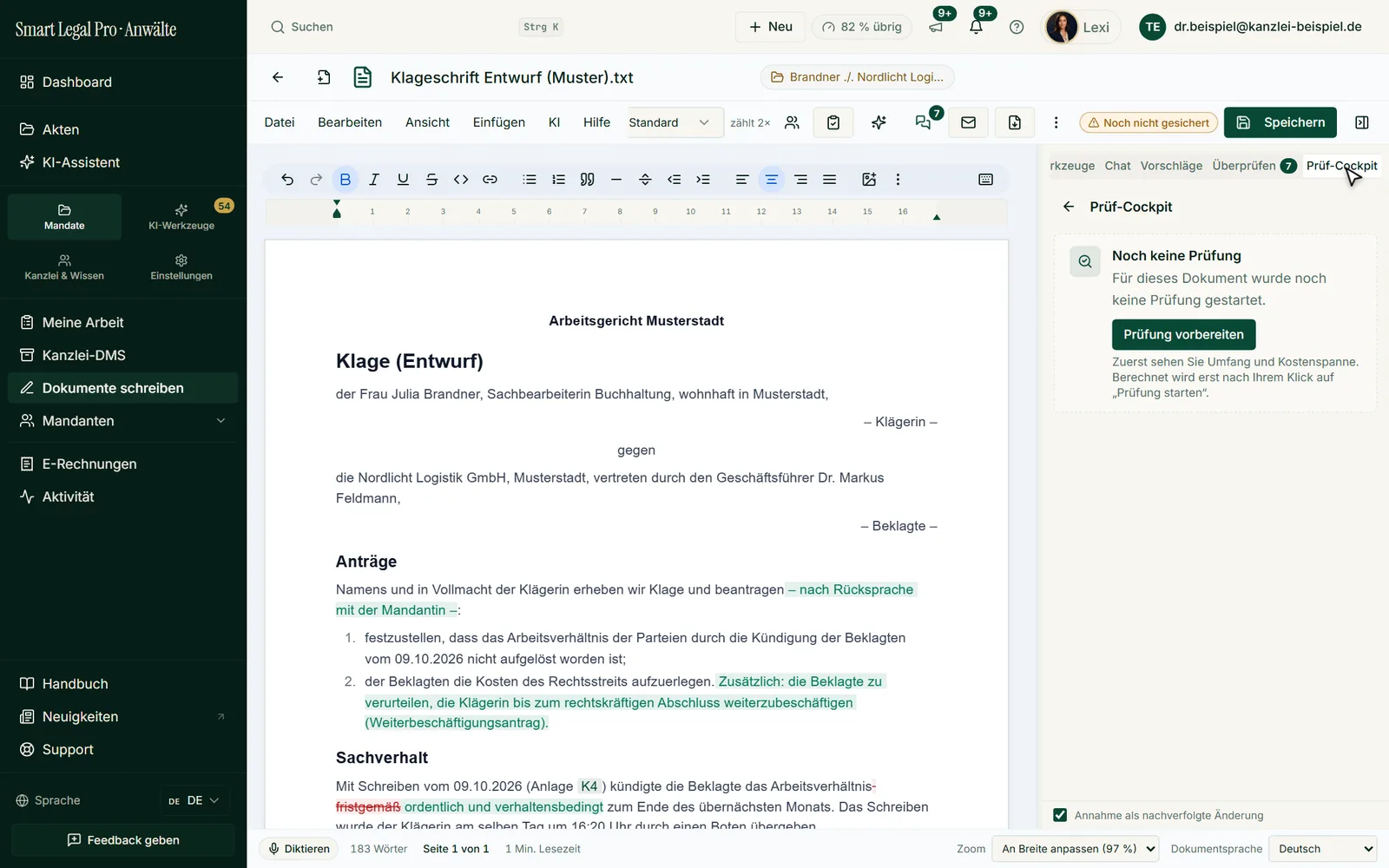Toggle tracked-change acceptance checkbox
Screen dimensions: 1389x868
1060,815
